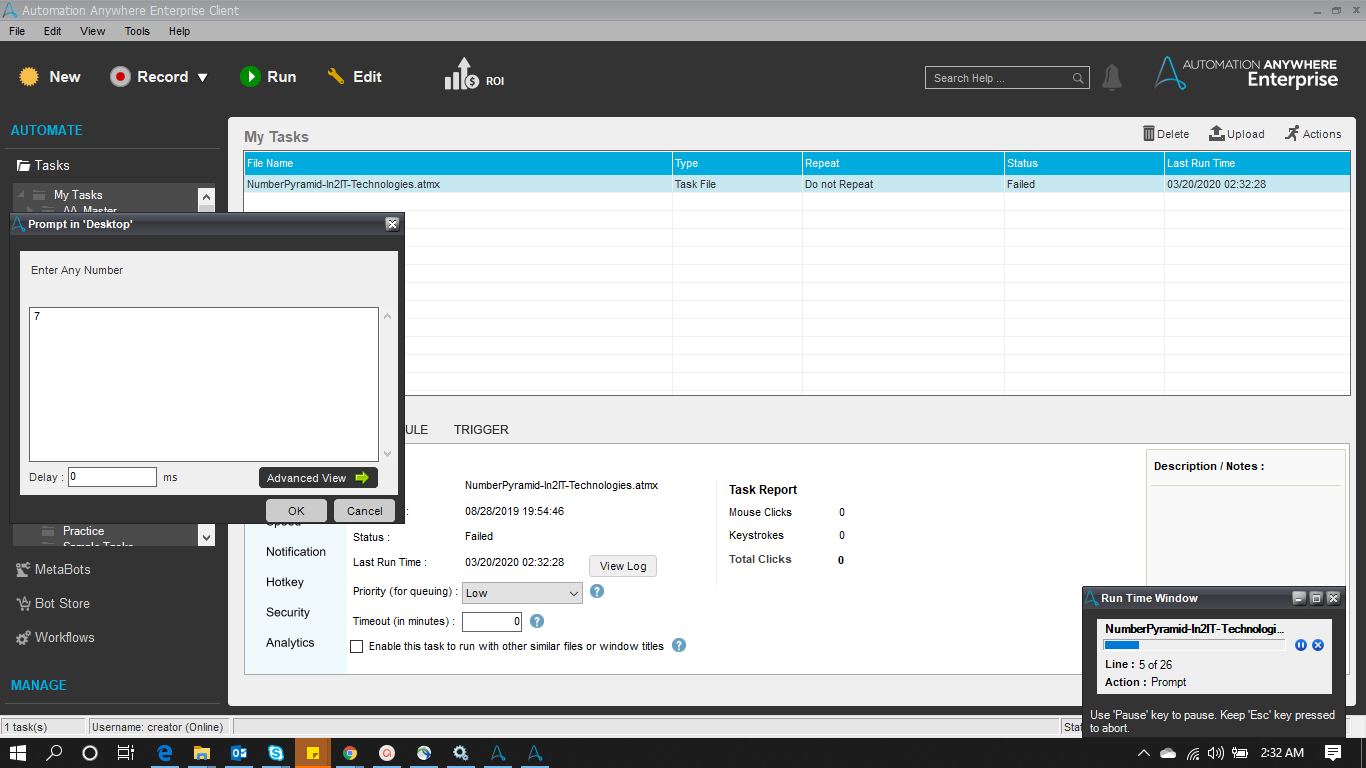Expand the Record dropdown arrow
This screenshot has width=1366, height=768.
(203, 77)
